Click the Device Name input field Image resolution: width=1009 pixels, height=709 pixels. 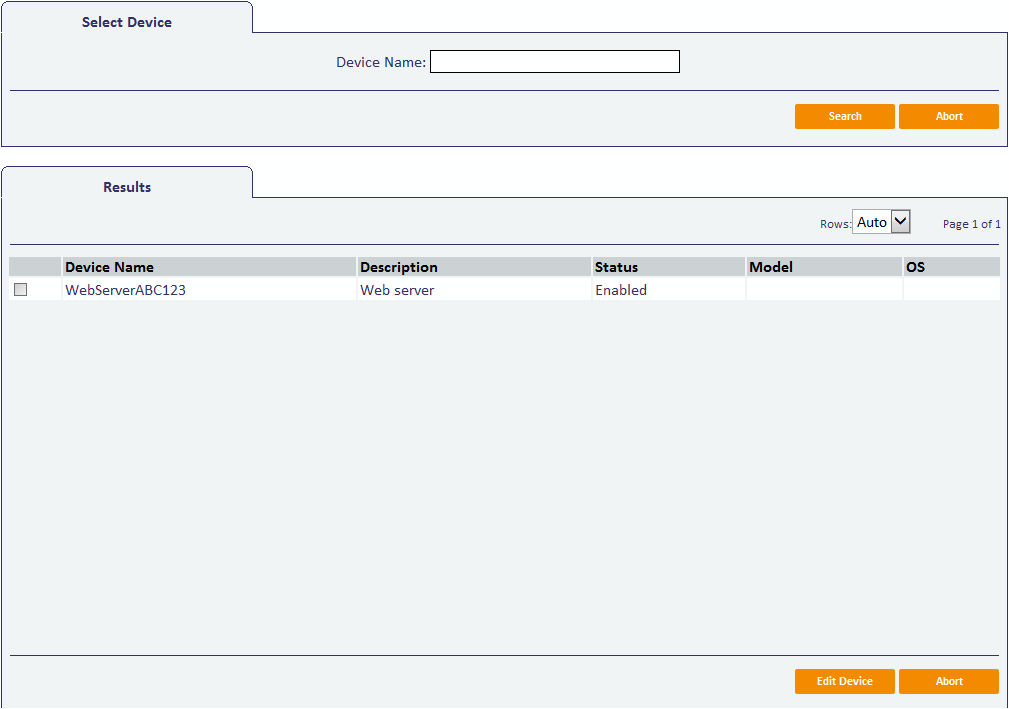tap(554, 62)
